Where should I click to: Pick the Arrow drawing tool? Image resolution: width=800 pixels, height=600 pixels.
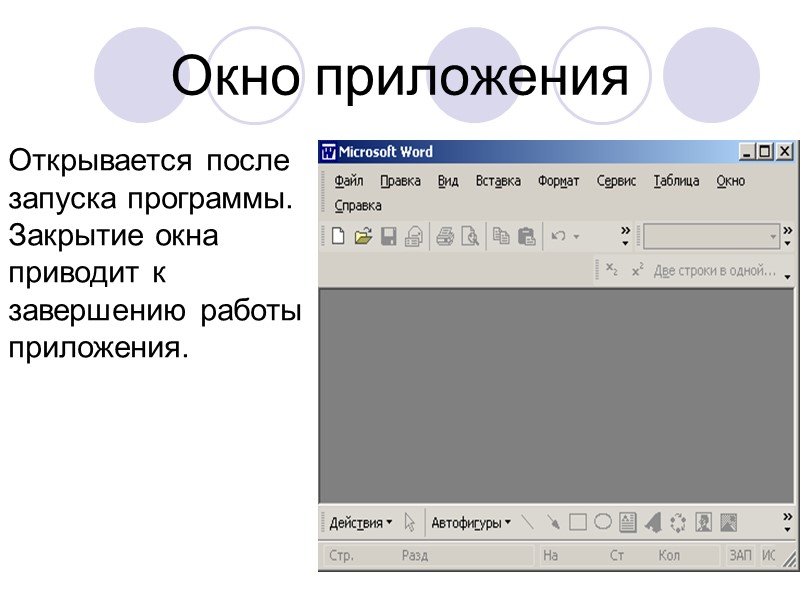[552, 520]
